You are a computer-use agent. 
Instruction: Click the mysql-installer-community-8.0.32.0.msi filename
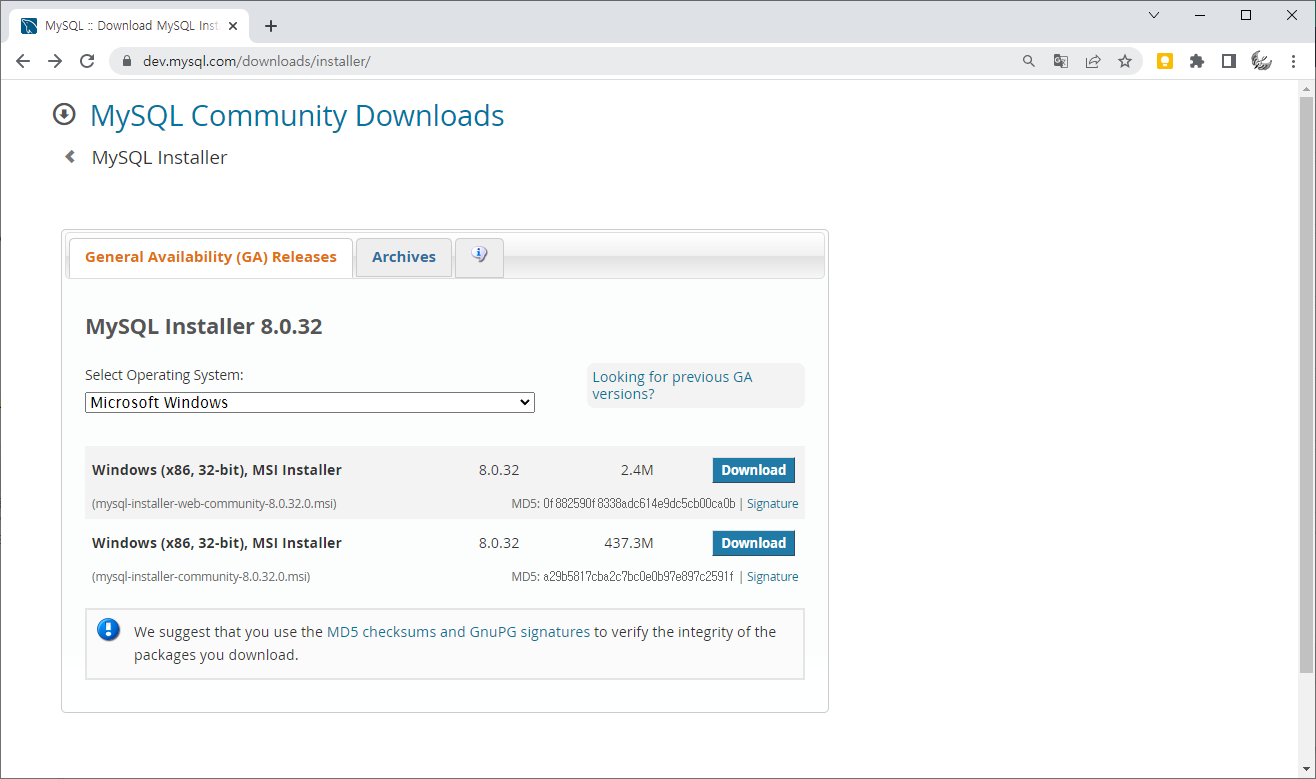click(x=201, y=577)
